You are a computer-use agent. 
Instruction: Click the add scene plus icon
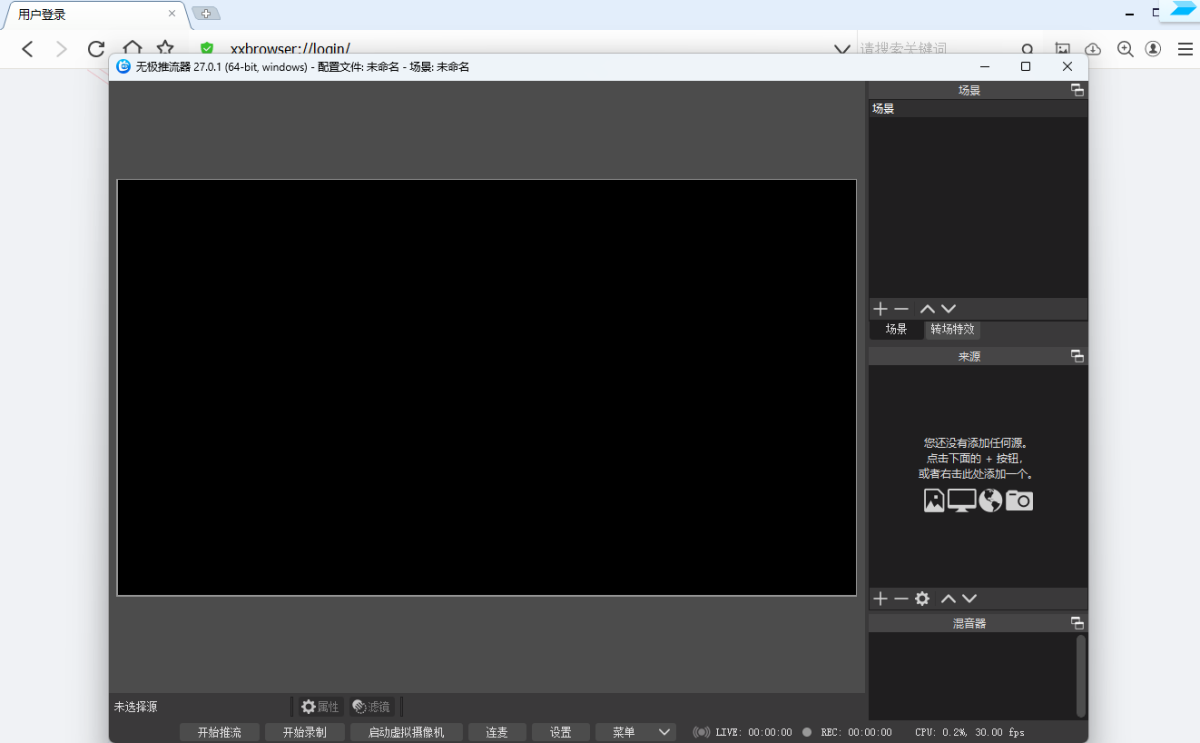880,309
